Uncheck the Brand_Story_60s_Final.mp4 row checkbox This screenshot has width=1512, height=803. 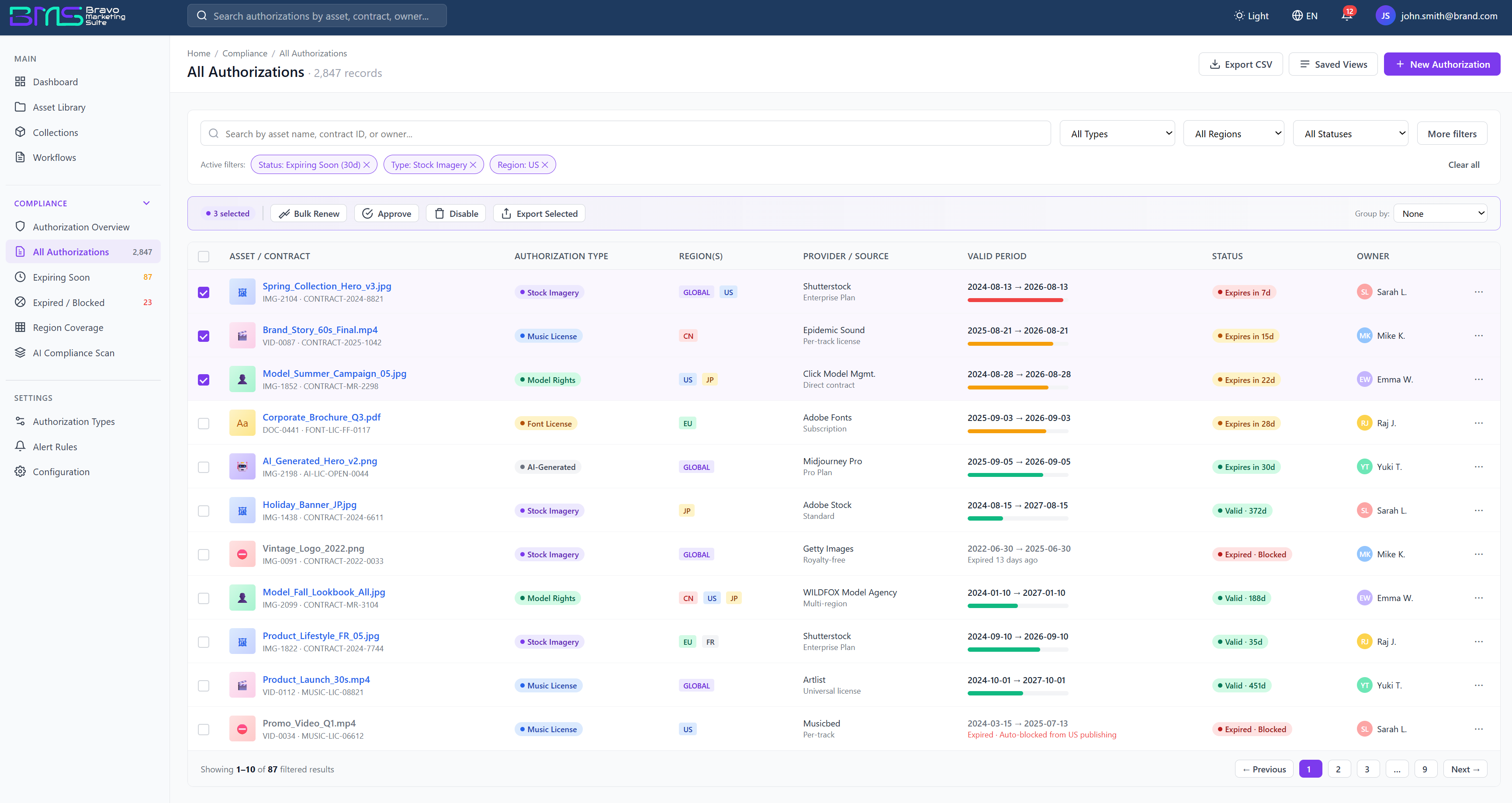[x=204, y=336]
